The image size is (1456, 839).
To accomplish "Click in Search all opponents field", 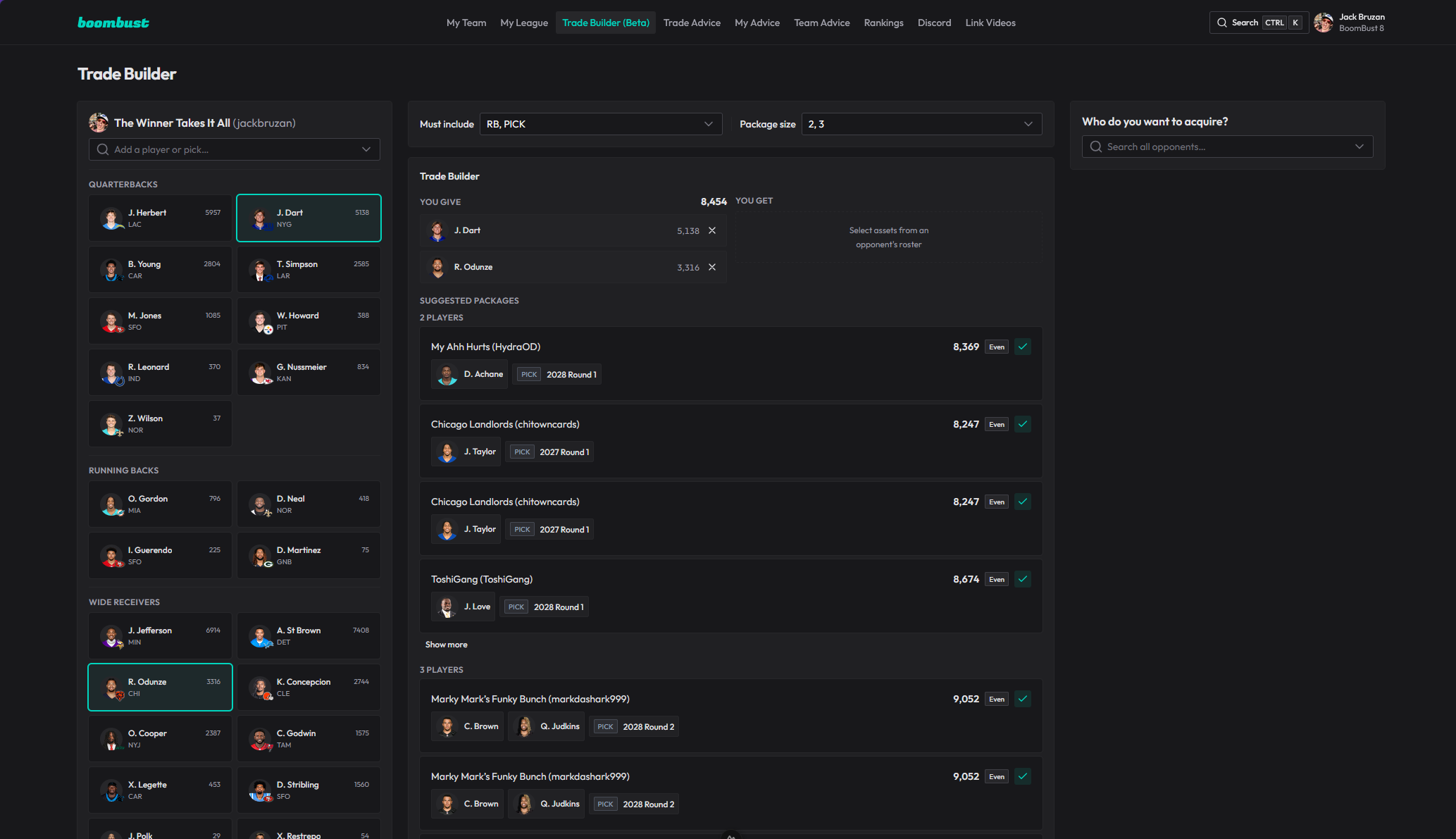I will pyautogui.click(x=1227, y=147).
